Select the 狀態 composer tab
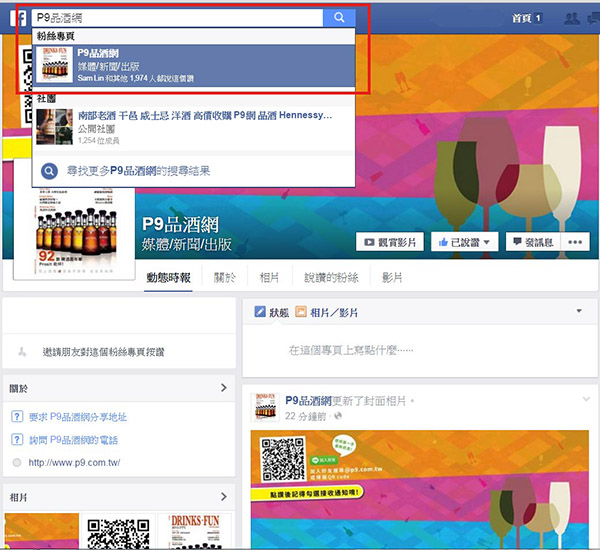 tap(272, 312)
